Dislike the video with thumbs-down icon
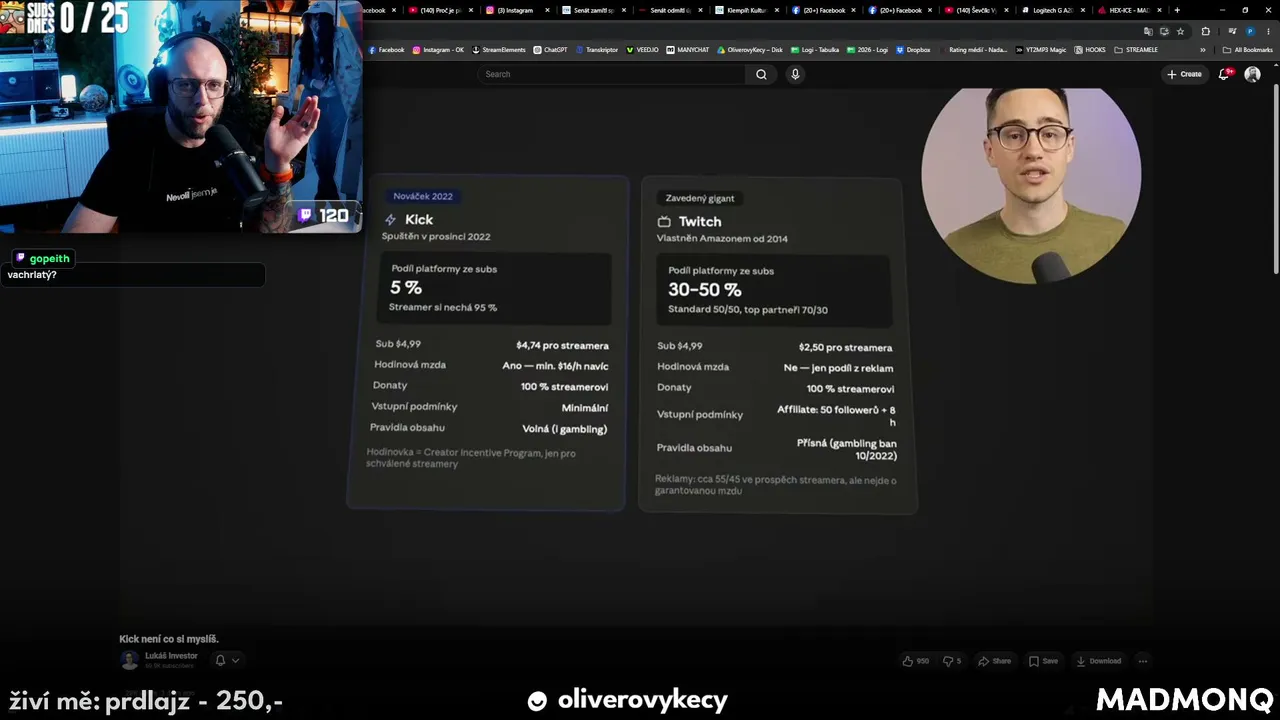1280x720 pixels. click(x=952, y=661)
